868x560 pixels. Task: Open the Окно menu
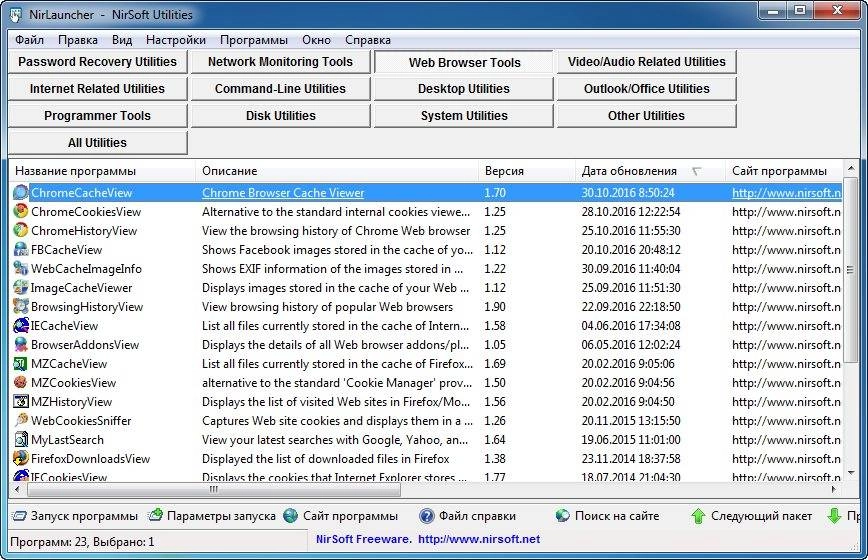pyautogui.click(x=316, y=40)
